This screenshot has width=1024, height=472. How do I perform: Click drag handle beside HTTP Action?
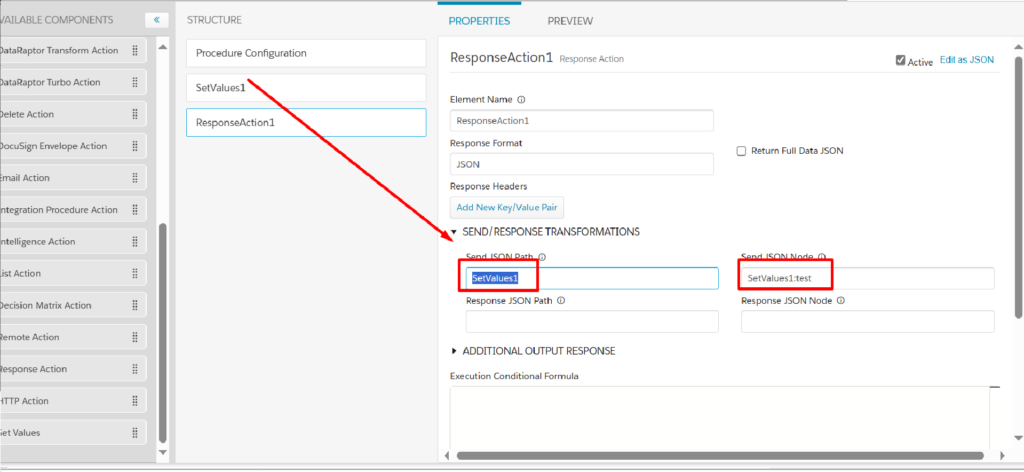[135, 401]
